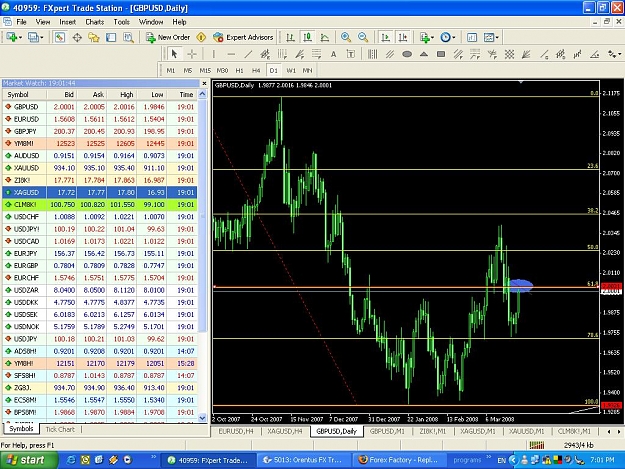
Task: Click the Expert Advisors button
Action: click(243, 37)
